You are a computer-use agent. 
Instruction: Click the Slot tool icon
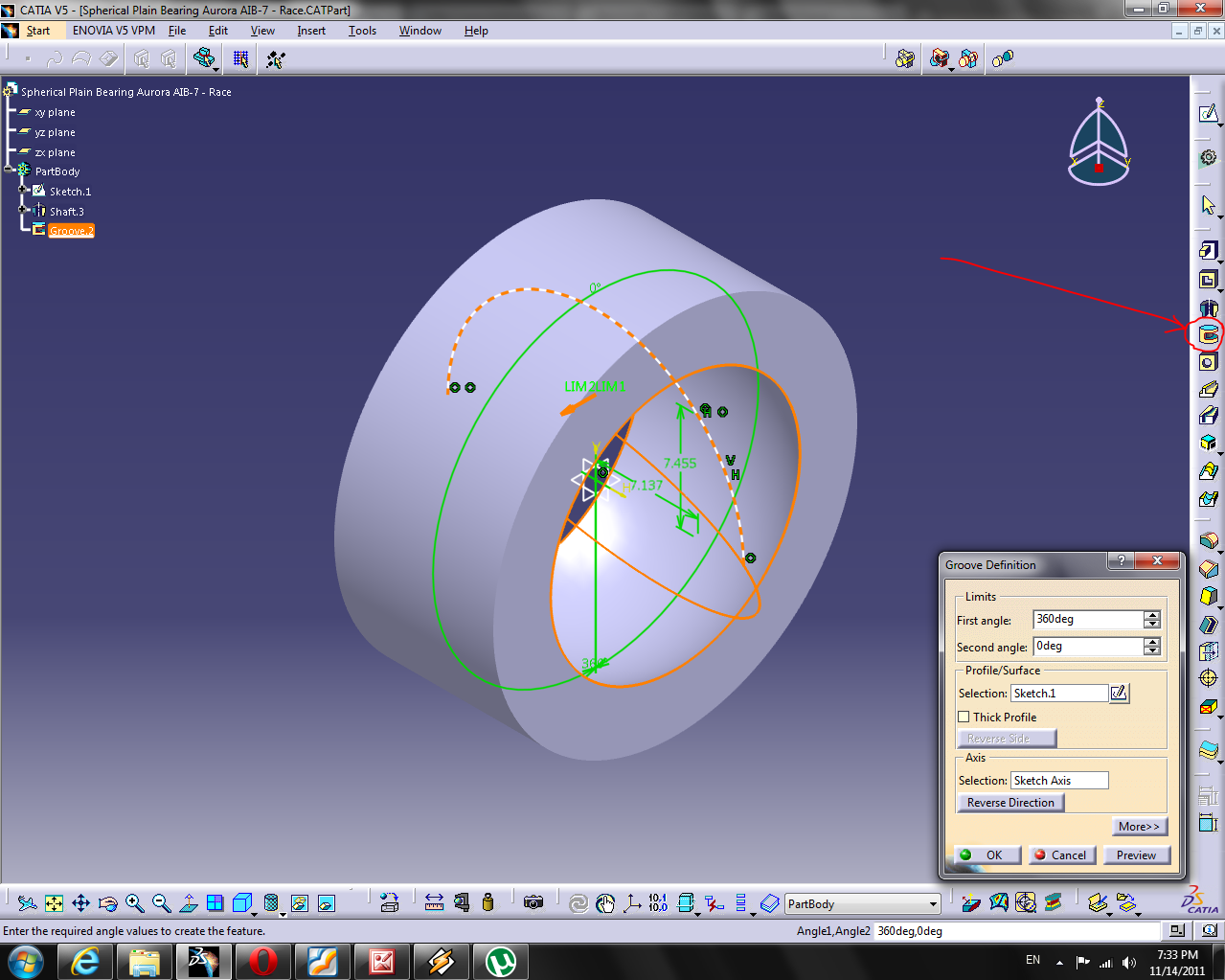tap(1208, 415)
